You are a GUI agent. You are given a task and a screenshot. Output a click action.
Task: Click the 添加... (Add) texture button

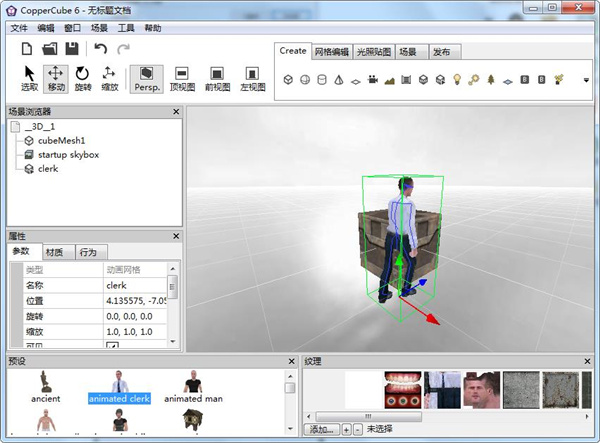coord(320,429)
